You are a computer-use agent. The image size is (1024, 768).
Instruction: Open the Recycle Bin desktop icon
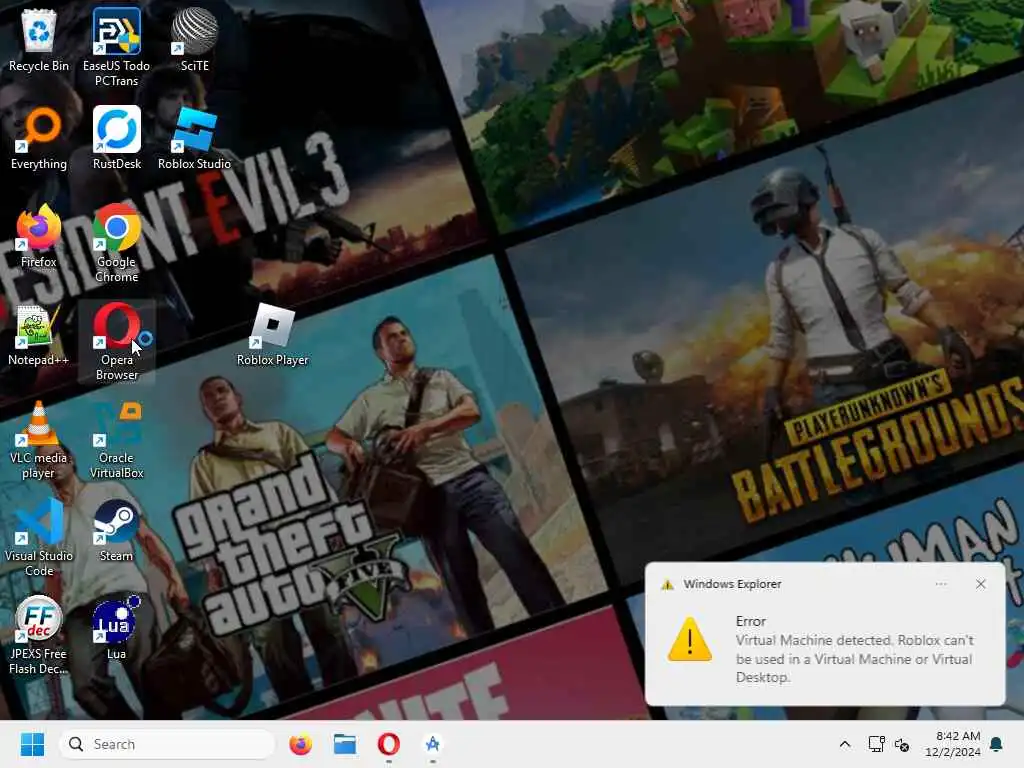39,42
